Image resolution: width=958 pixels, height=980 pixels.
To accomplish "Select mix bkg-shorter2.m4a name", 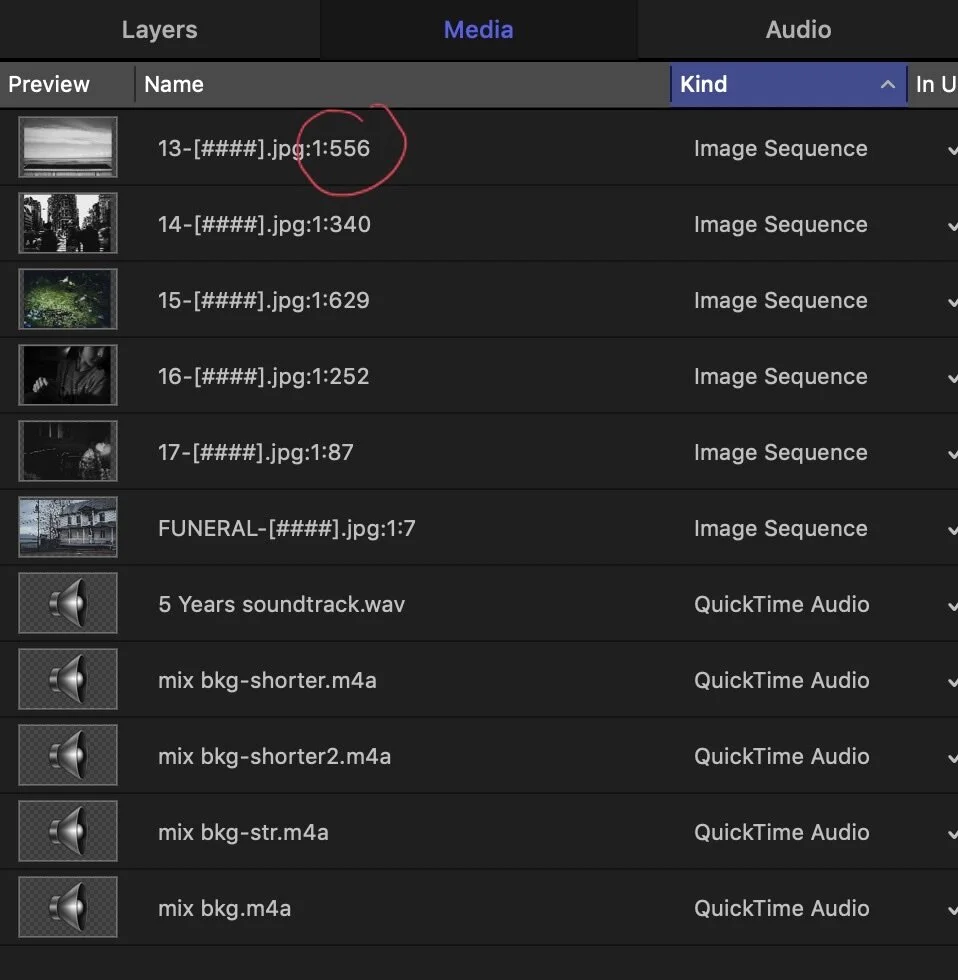I will tap(274, 757).
